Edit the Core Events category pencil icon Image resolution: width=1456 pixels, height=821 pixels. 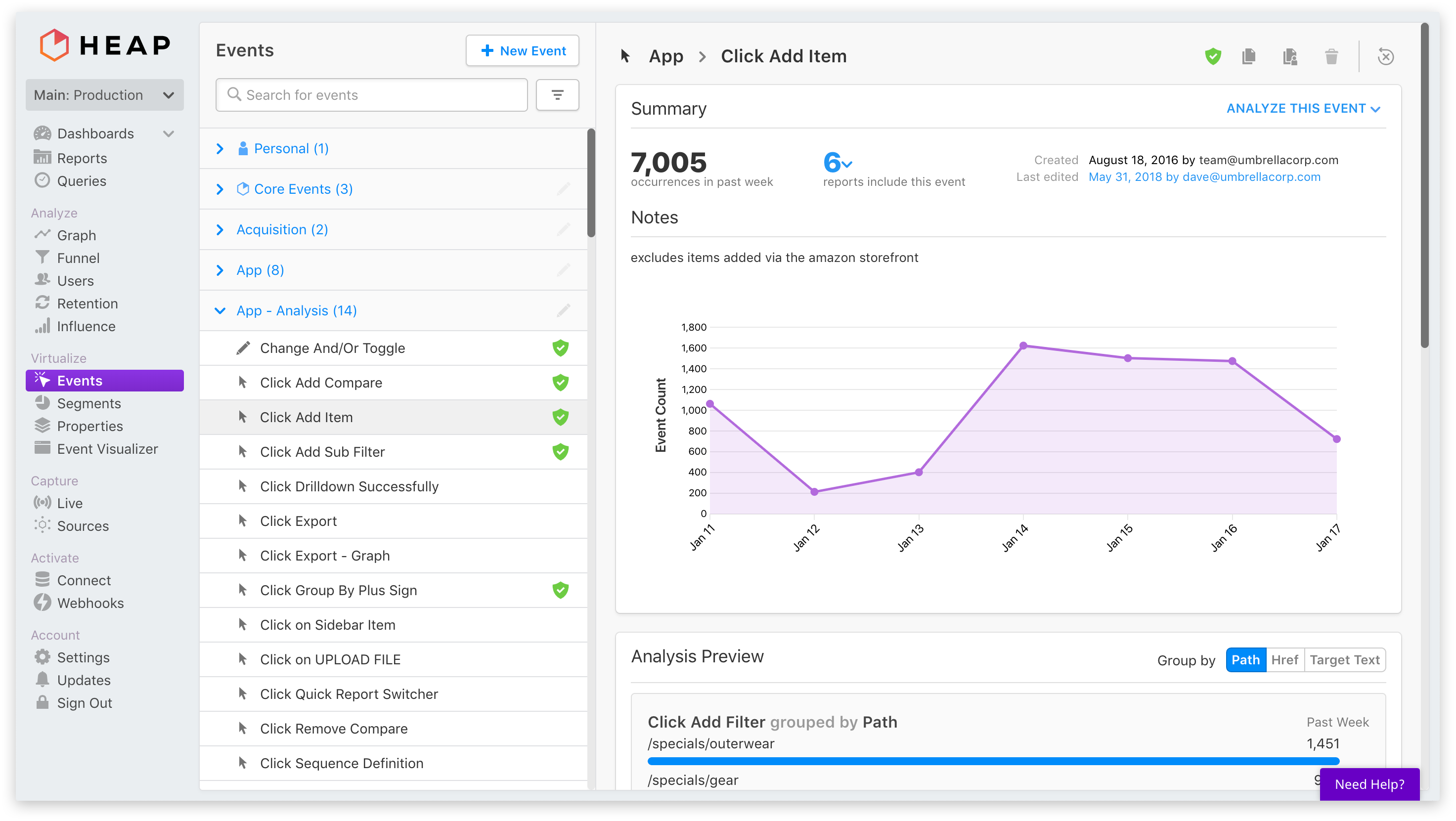(563, 189)
